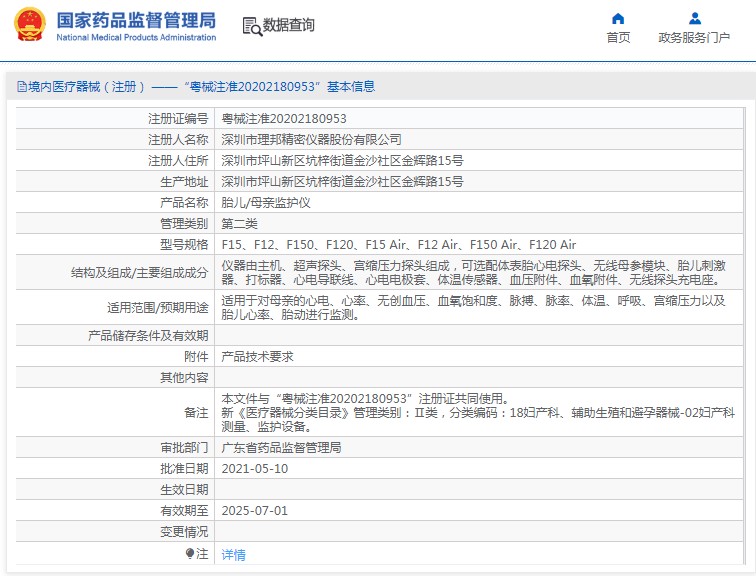The height and width of the screenshot is (576, 756).
Task: Open the 详情 link
Action: (x=233, y=555)
